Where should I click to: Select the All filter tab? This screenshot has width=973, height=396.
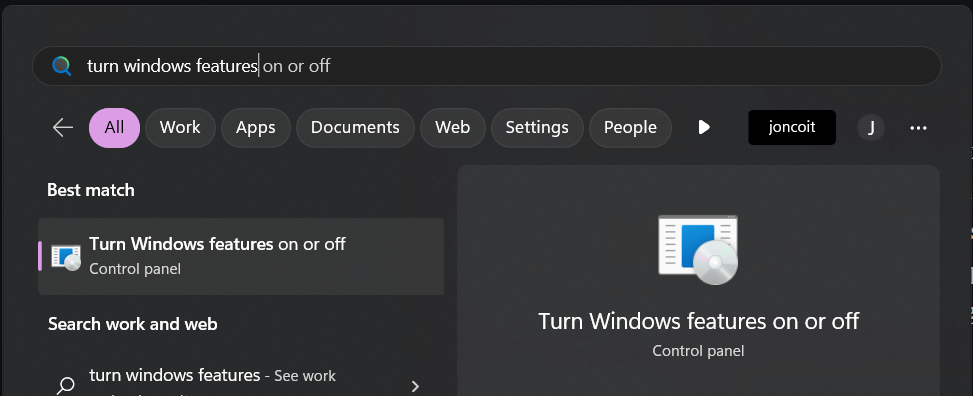coord(114,128)
